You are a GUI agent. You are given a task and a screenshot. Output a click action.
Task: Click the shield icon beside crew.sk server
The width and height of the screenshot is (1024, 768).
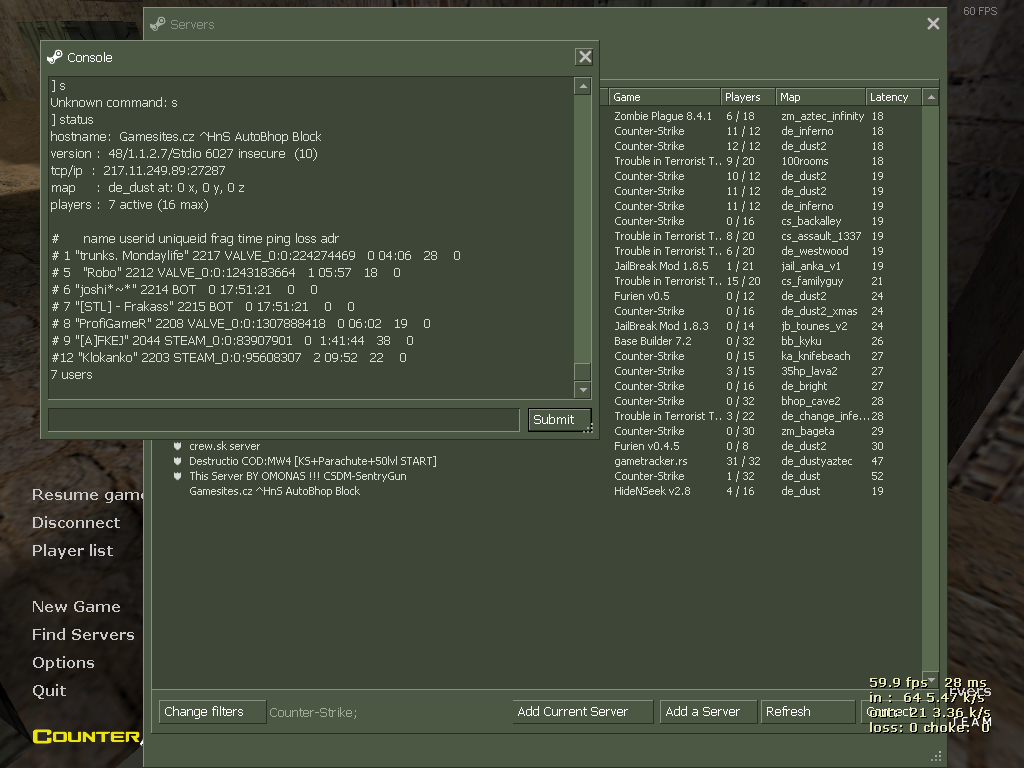click(177, 446)
